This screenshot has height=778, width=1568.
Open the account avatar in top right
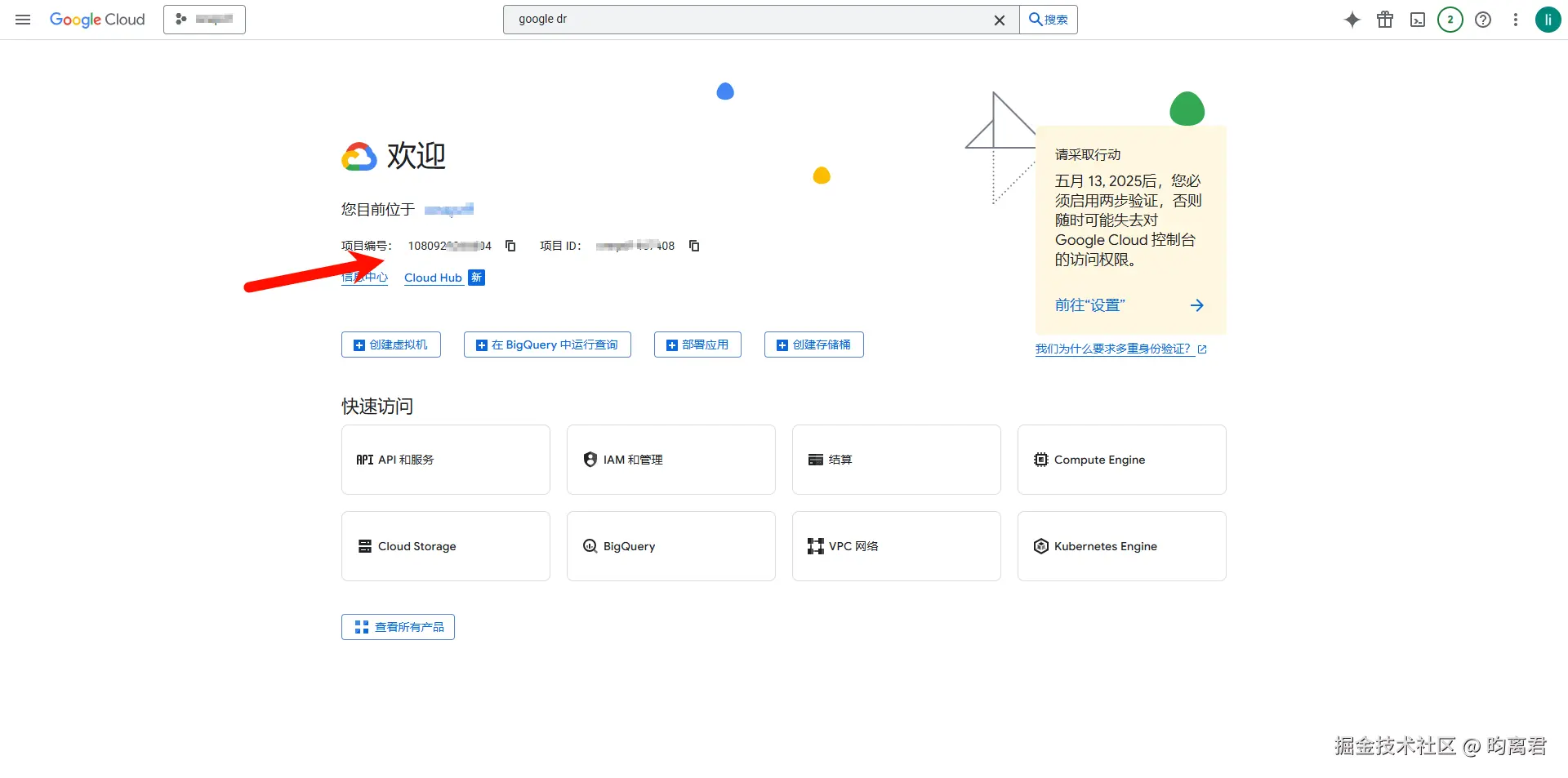tap(1548, 20)
